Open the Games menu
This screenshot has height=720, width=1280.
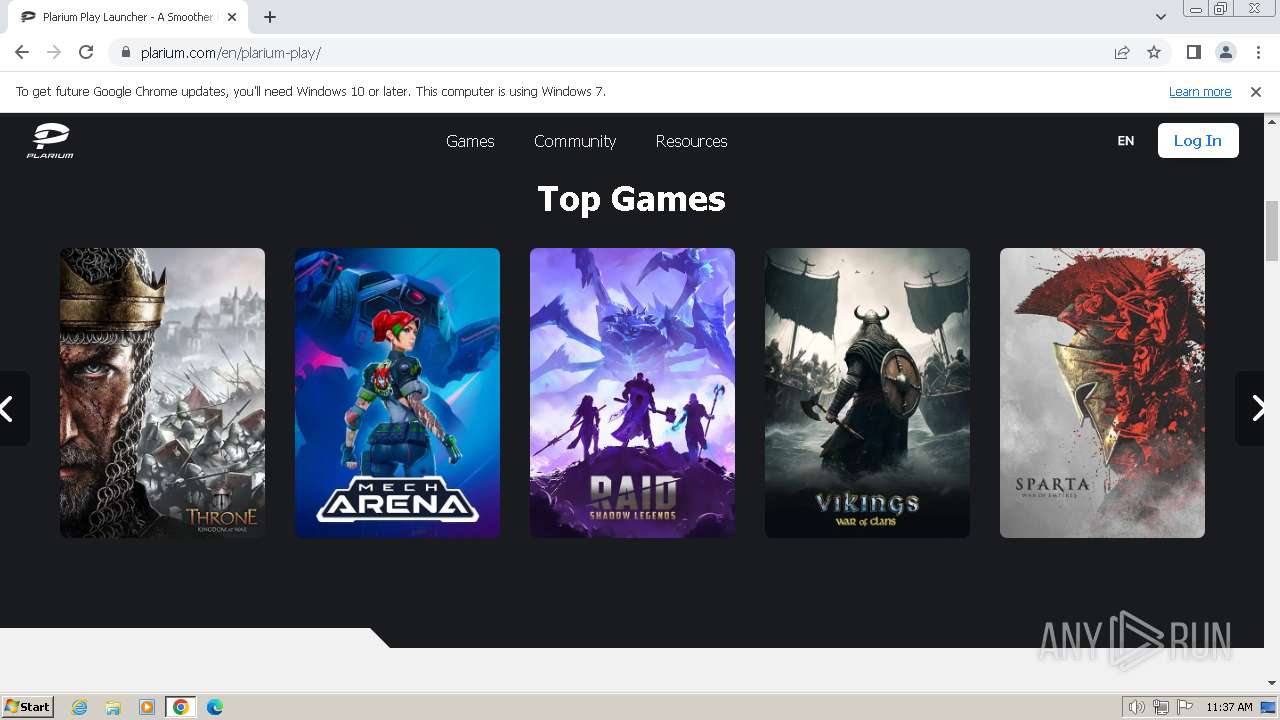(470, 141)
